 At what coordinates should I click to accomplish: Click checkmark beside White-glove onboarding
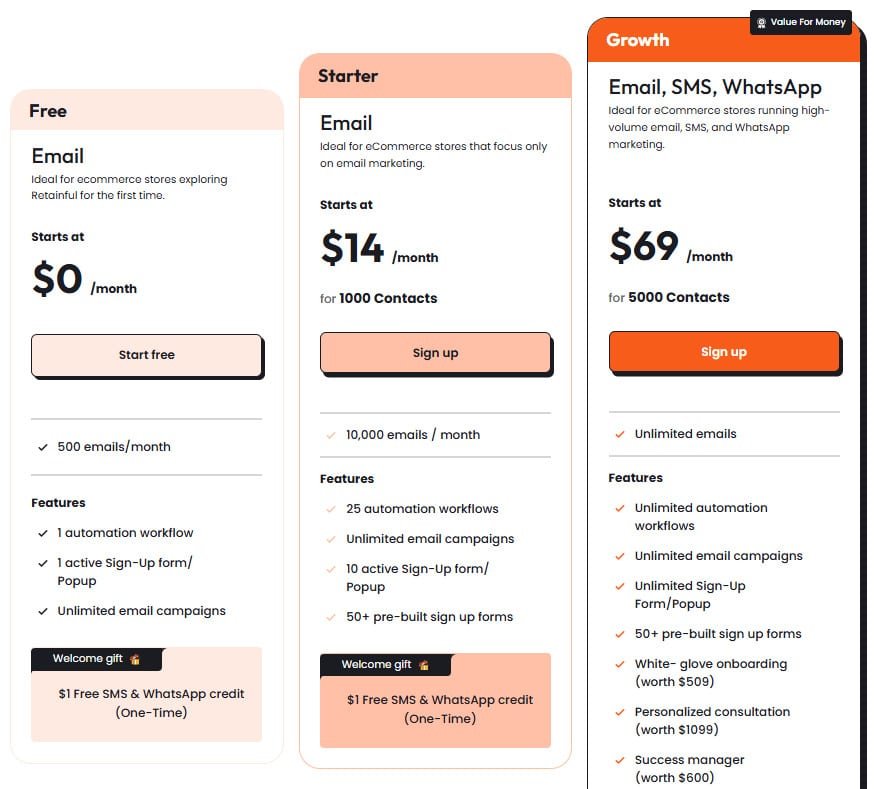(x=620, y=664)
